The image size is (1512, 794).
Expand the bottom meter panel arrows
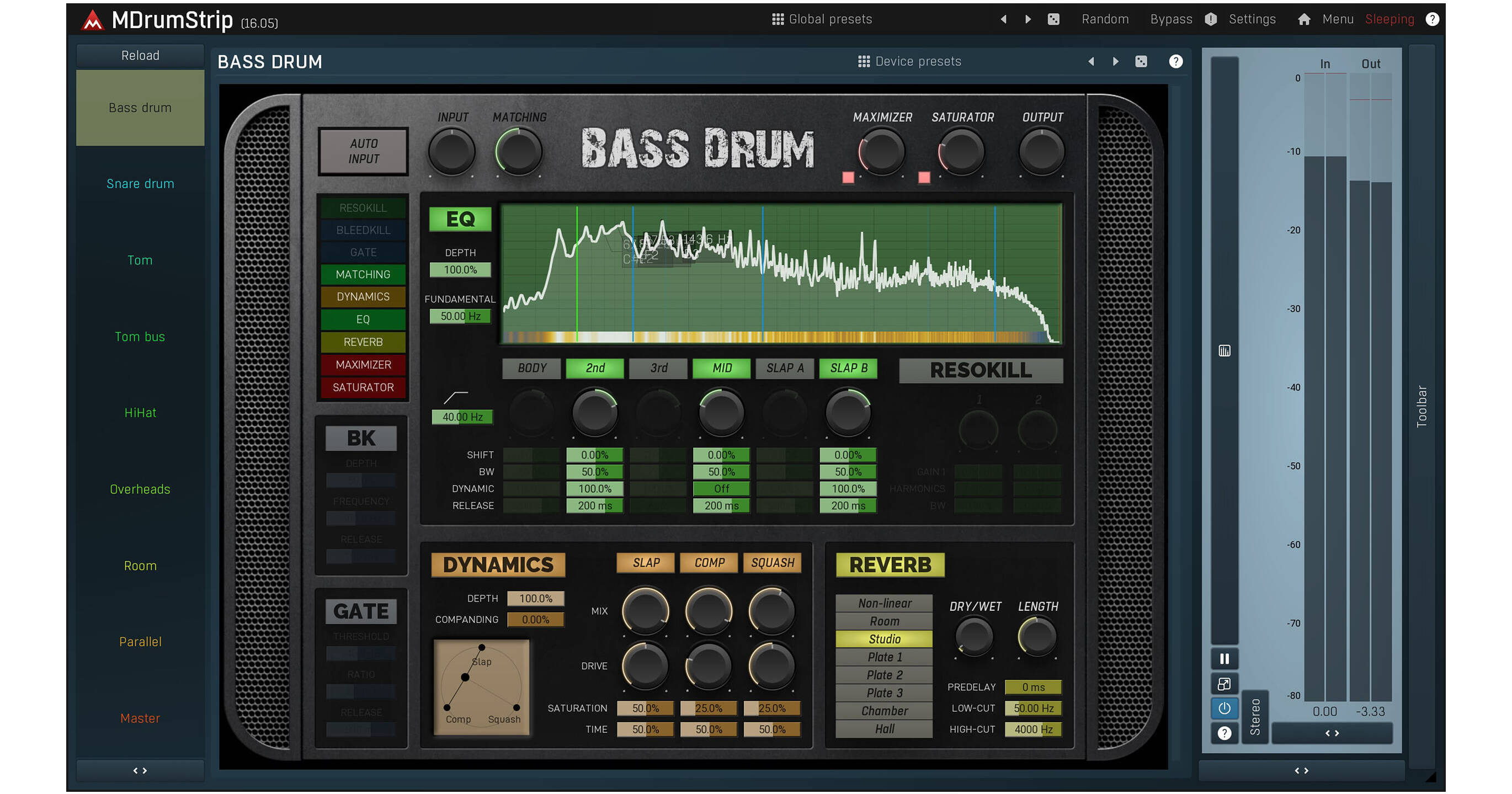1301,770
